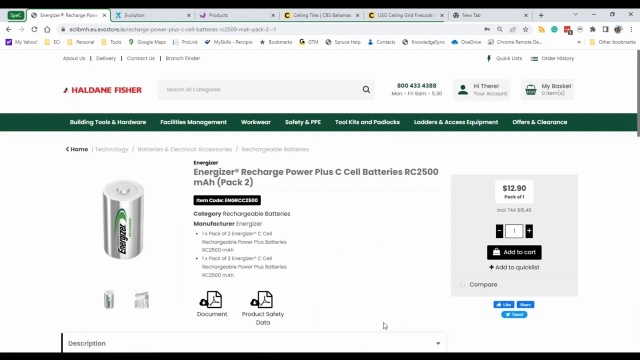Screen dimensions: 640x360
Task: Select the second battery pack thumbnail
Action: 142,300
